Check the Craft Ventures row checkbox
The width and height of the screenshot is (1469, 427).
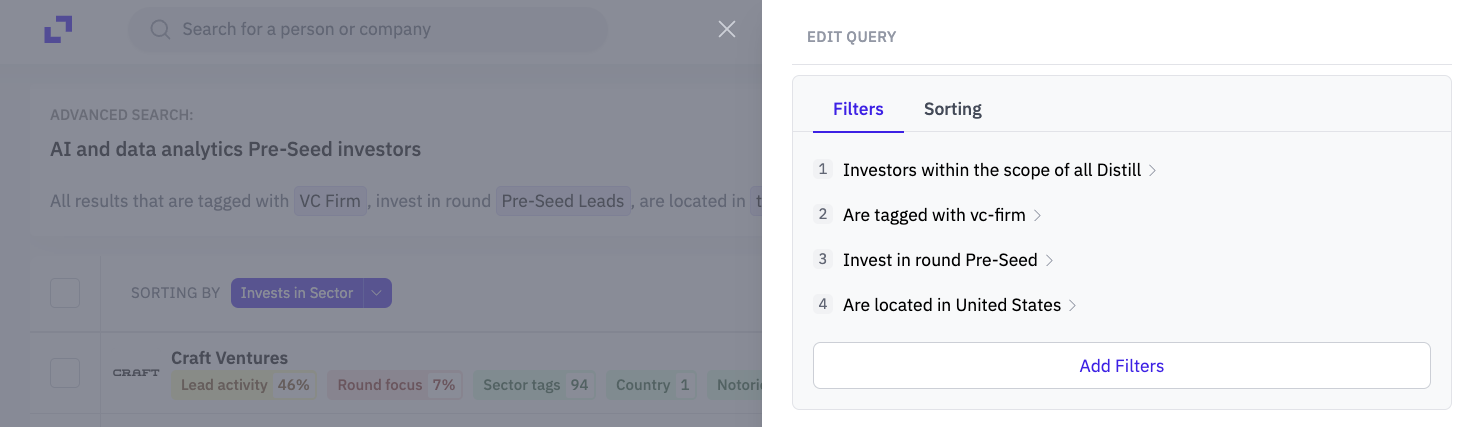pos(65,373)
